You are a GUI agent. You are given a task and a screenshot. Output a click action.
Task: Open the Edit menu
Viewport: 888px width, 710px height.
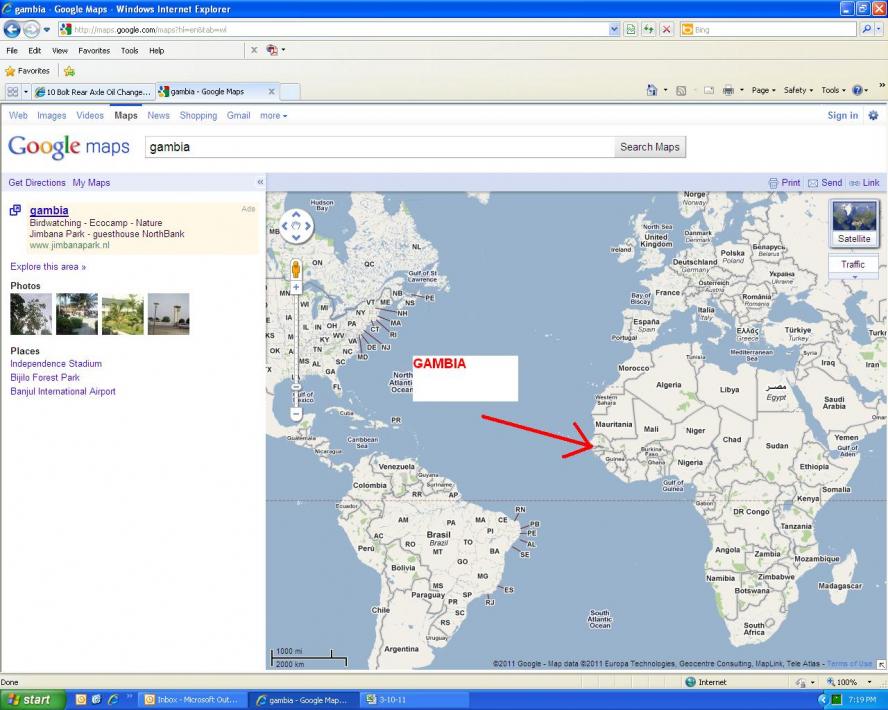[x=35, y=50]
